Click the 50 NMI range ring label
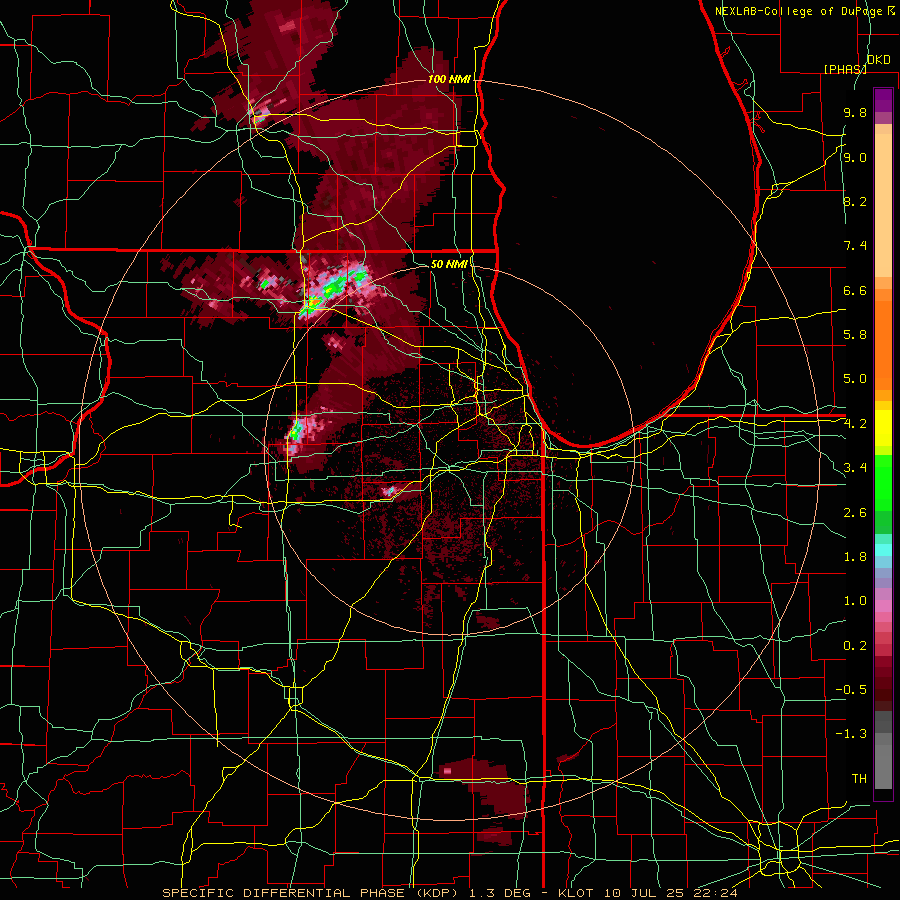The width and height of the screenshot is (900, 900). click(x=449, y=264)
